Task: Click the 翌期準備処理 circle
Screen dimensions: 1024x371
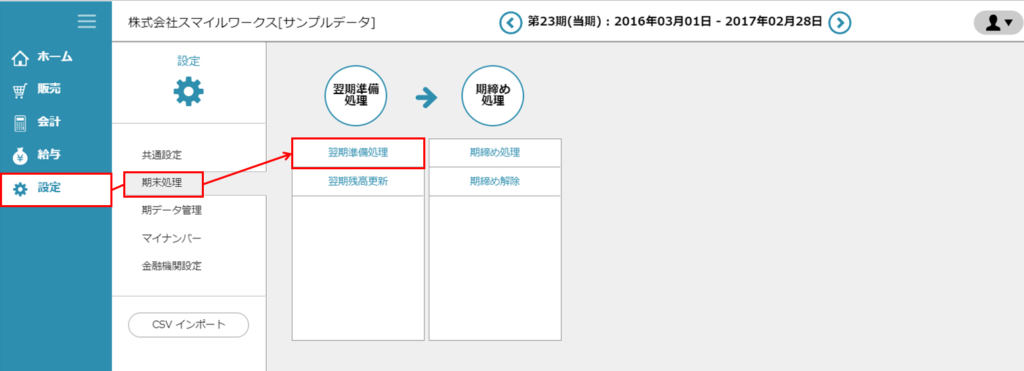Action: [356, 97]
